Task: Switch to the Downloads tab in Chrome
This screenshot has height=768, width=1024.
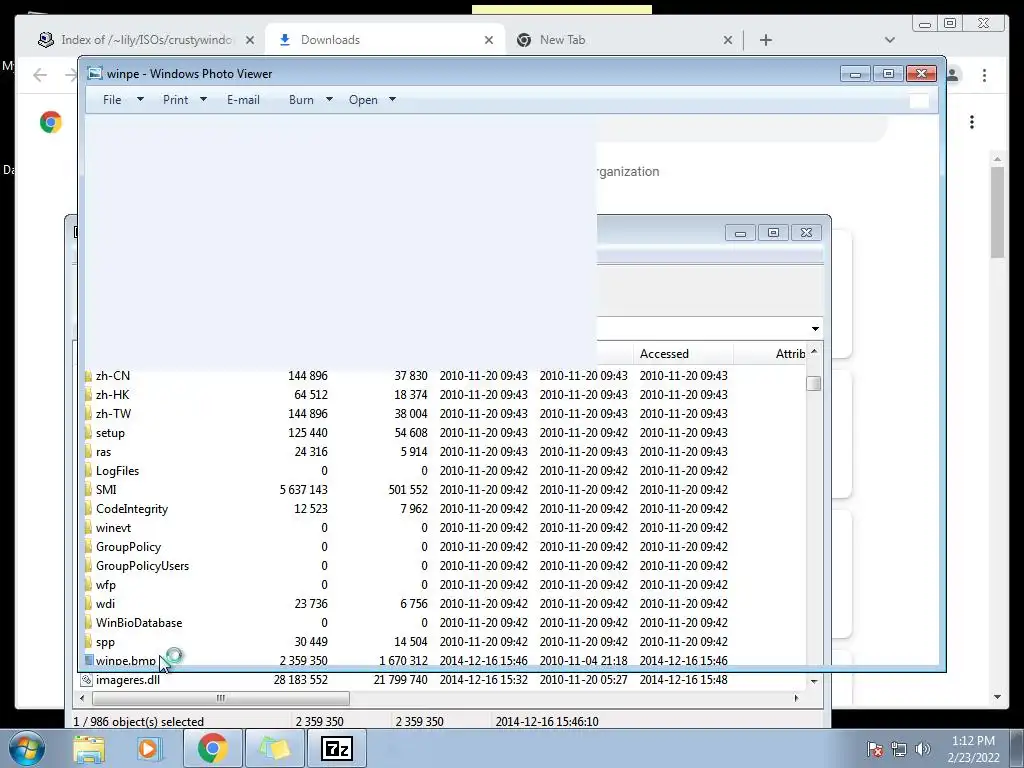Action: pos(385,40)
